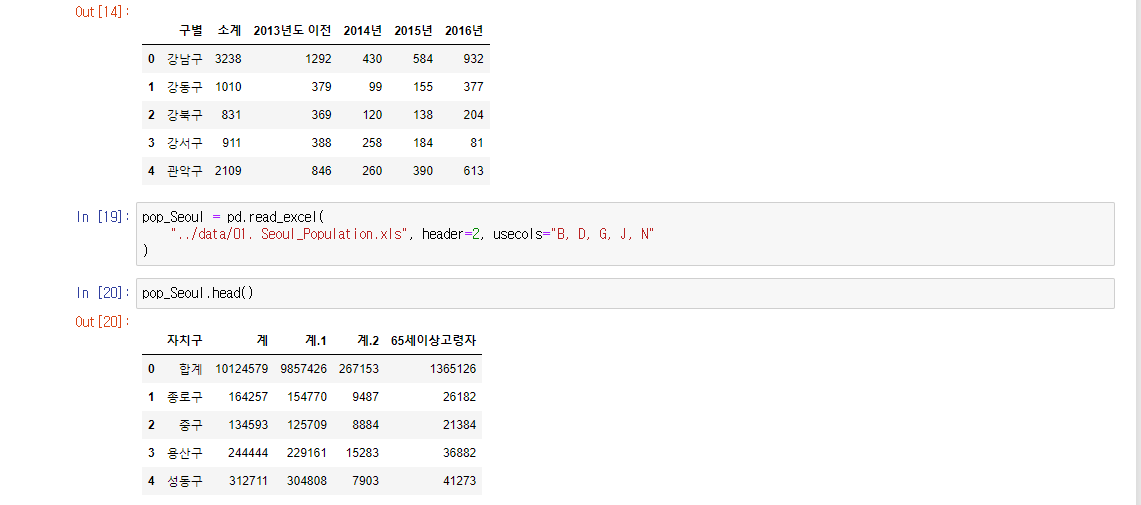
Task: Click the 자치구 column header
Action: click(185, 341)
